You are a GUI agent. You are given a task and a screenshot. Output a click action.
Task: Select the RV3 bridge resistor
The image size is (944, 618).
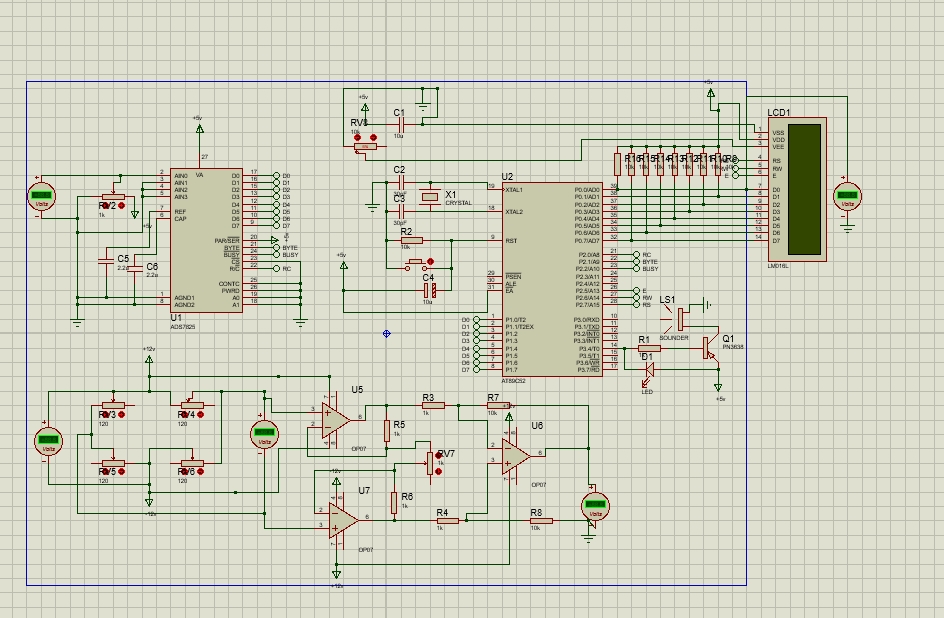pyautogui.click(x=113, y=405)
